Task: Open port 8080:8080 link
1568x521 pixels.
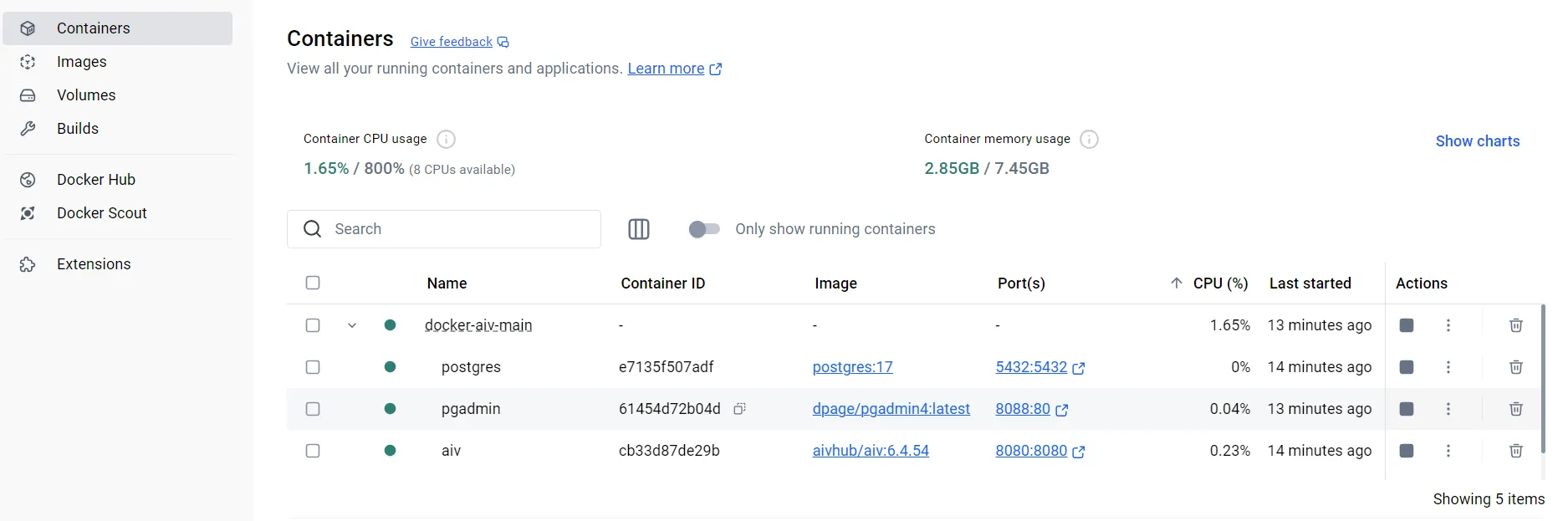Action: tap(1040, 451)
